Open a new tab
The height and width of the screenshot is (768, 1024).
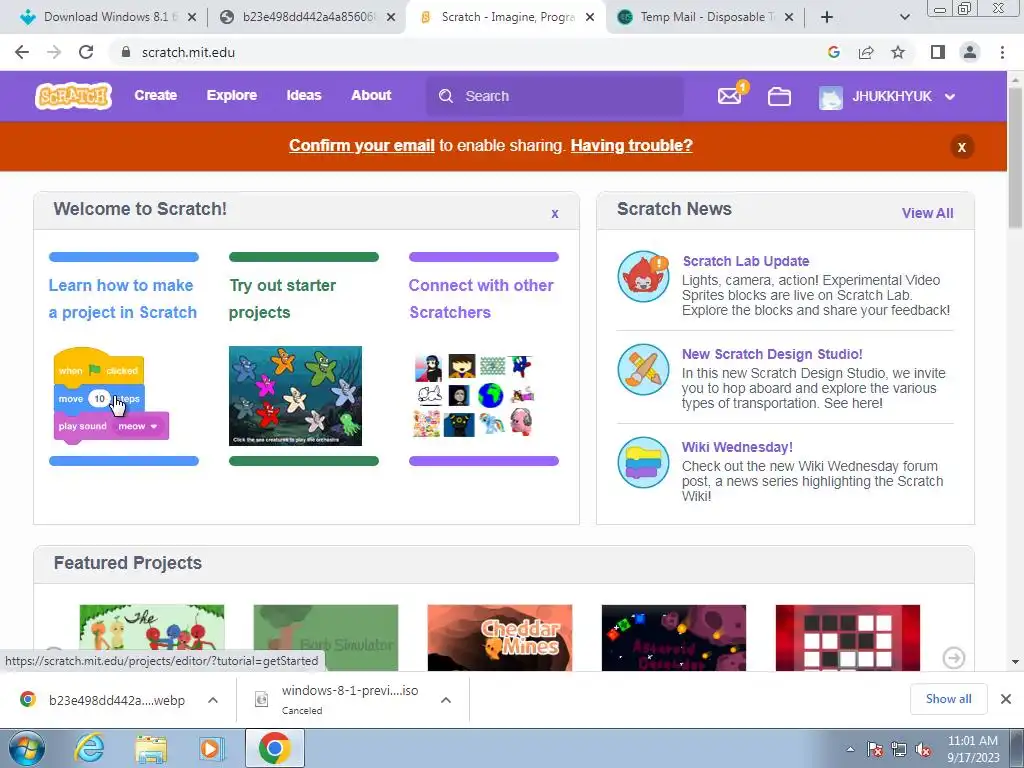pos(827,17)
